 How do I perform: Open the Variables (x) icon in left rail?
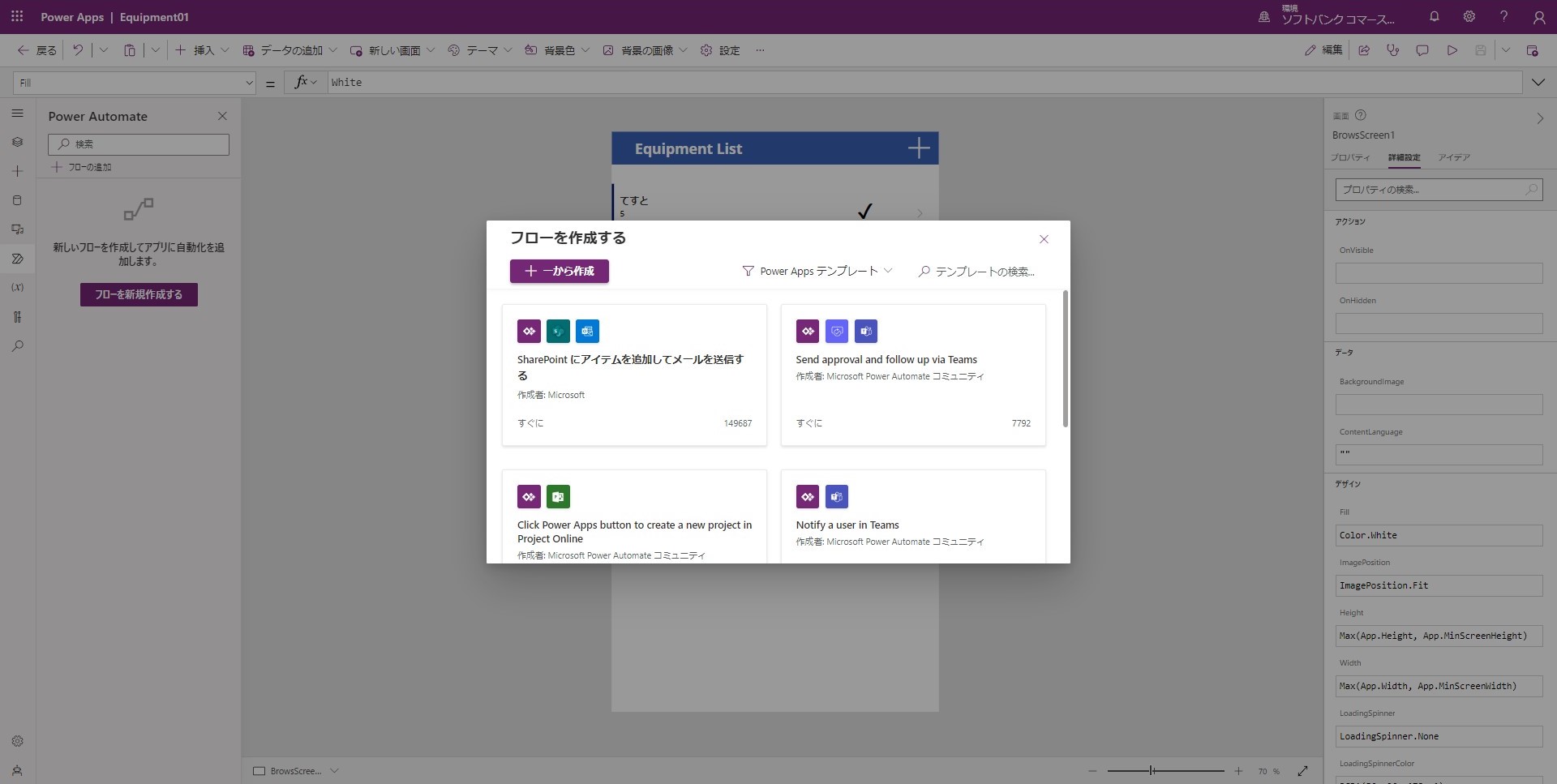point(17,288)
